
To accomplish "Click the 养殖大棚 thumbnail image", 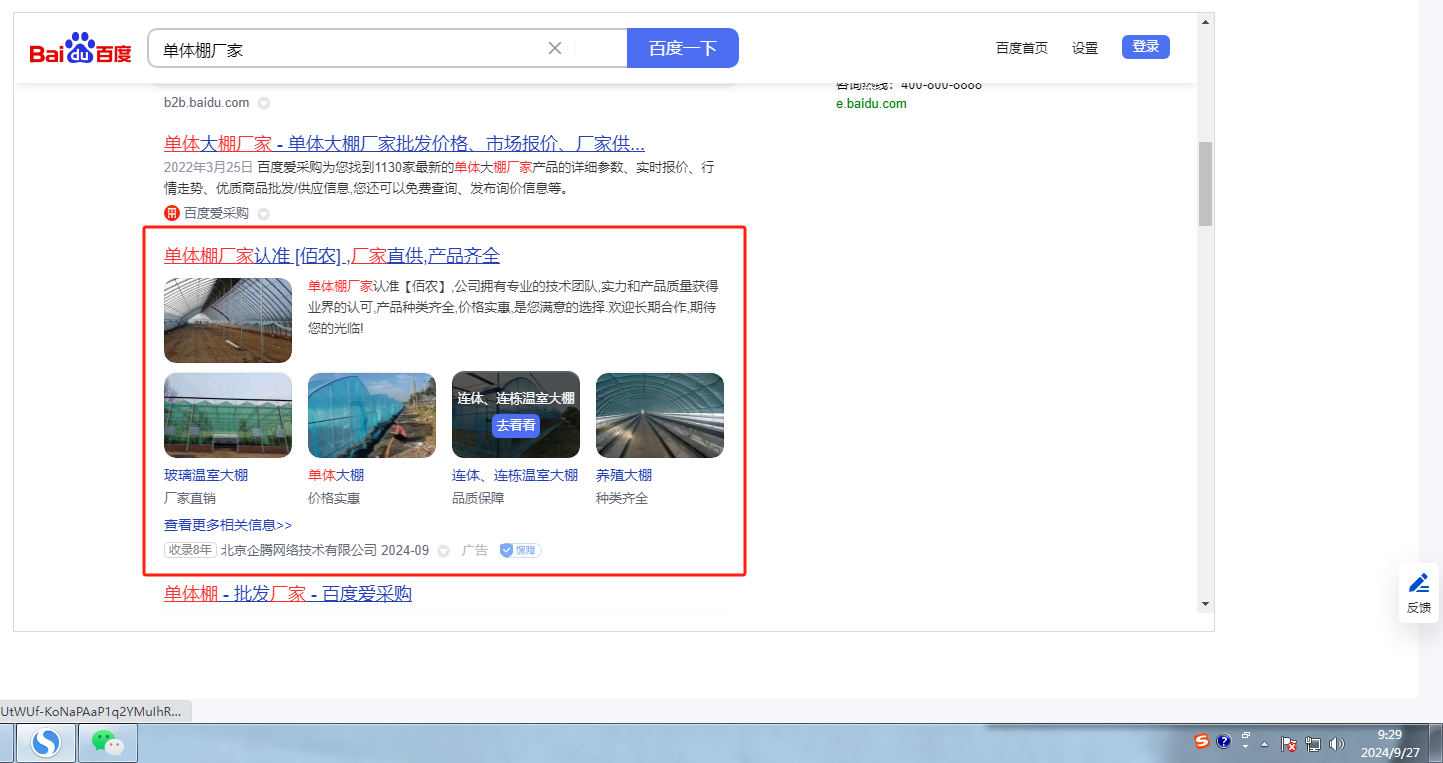I will point(659,415).
